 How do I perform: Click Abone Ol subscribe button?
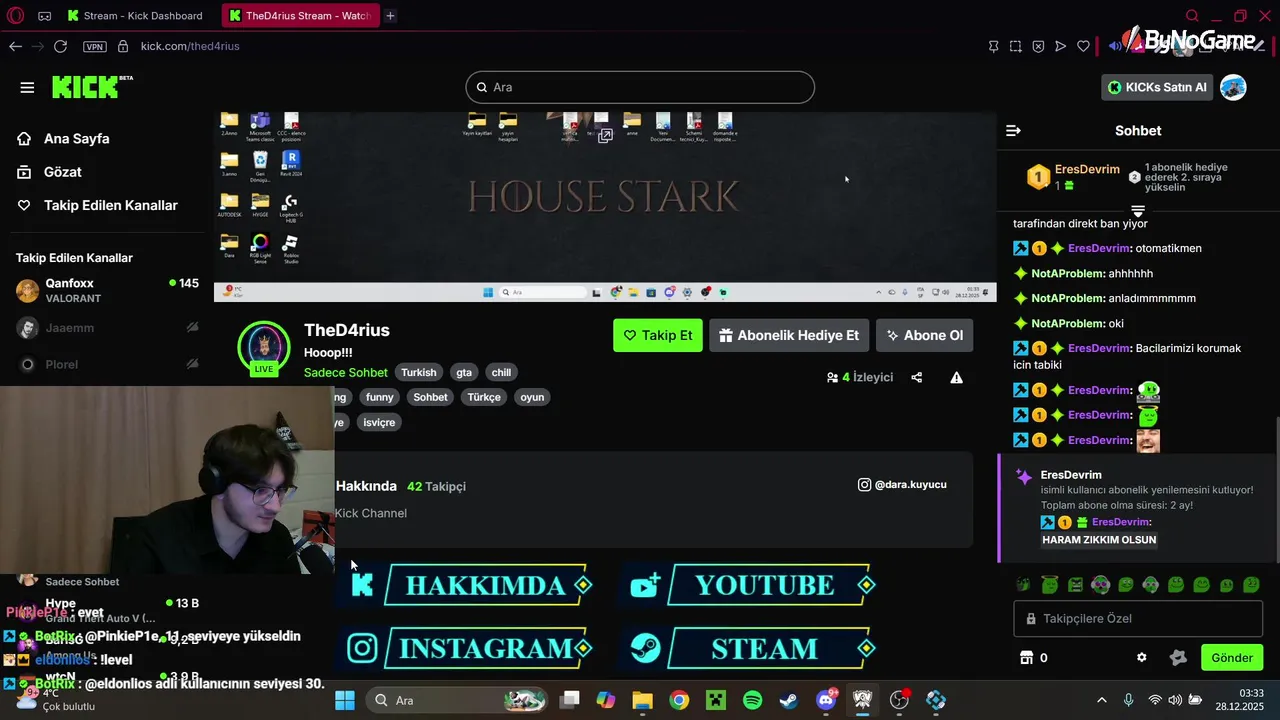925,335
